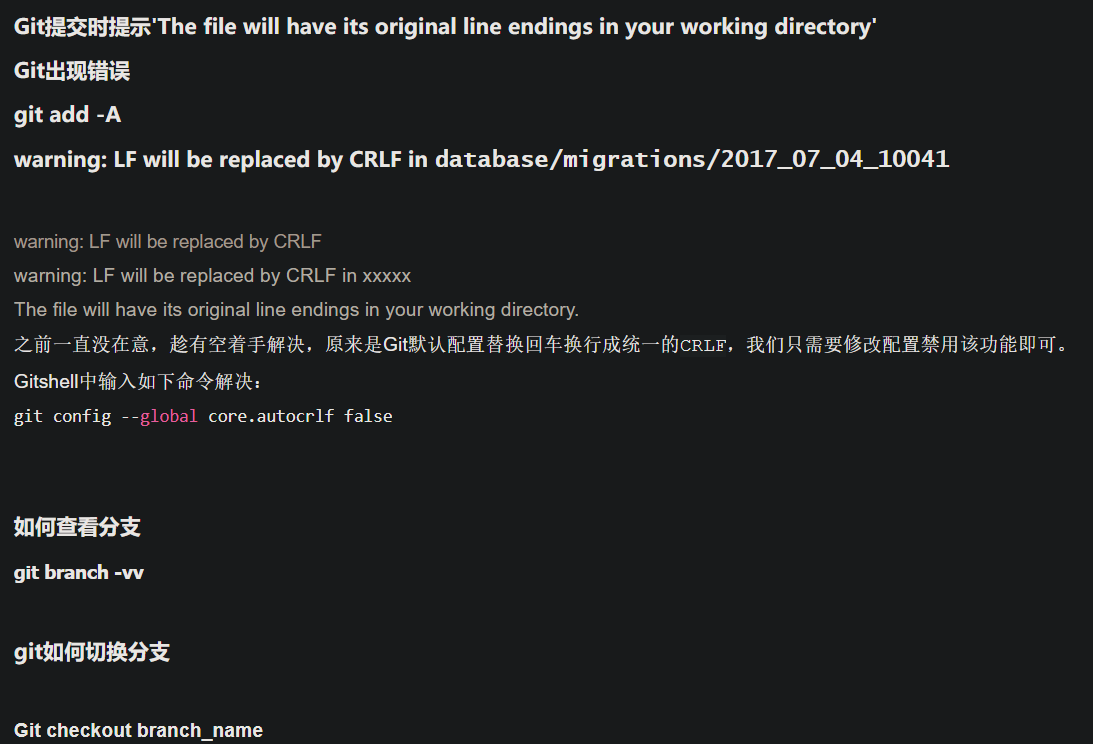The image size is (1093, 744).
Task: Click the 'git add -A' heading line
Action: [x=68, y=115]
